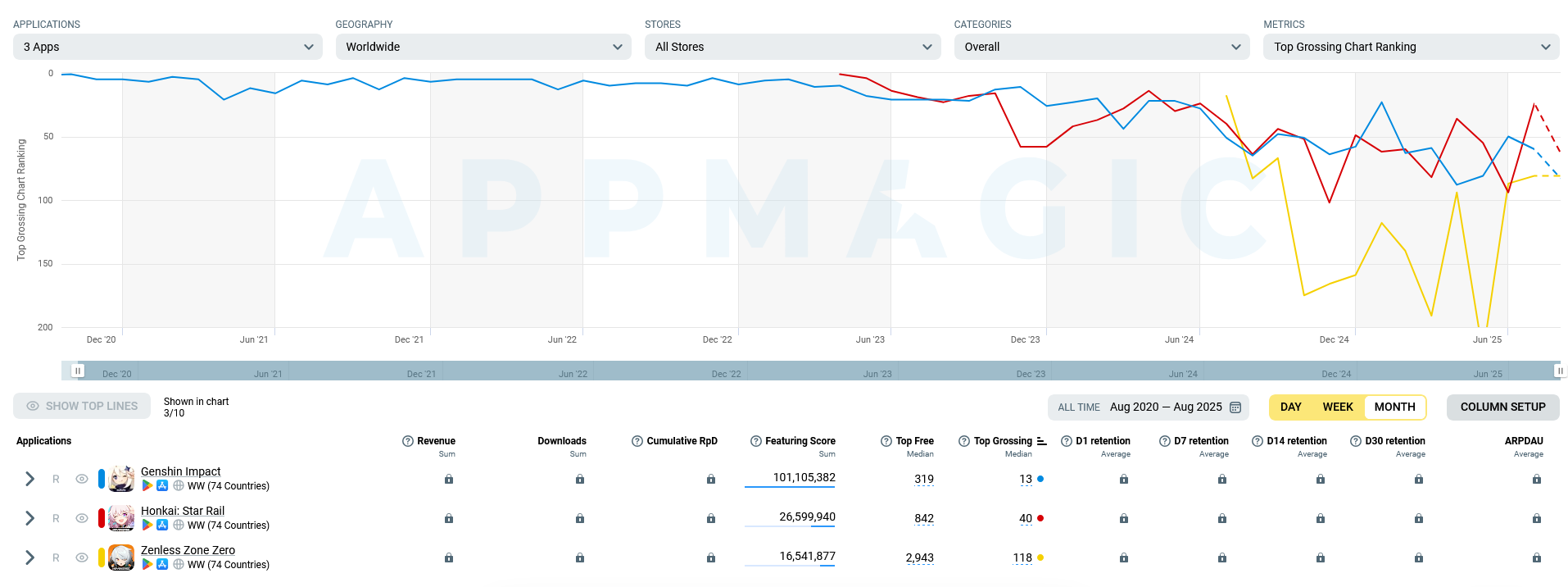Click Google Play icon under Honkai: Star Rail

[147, 526]
